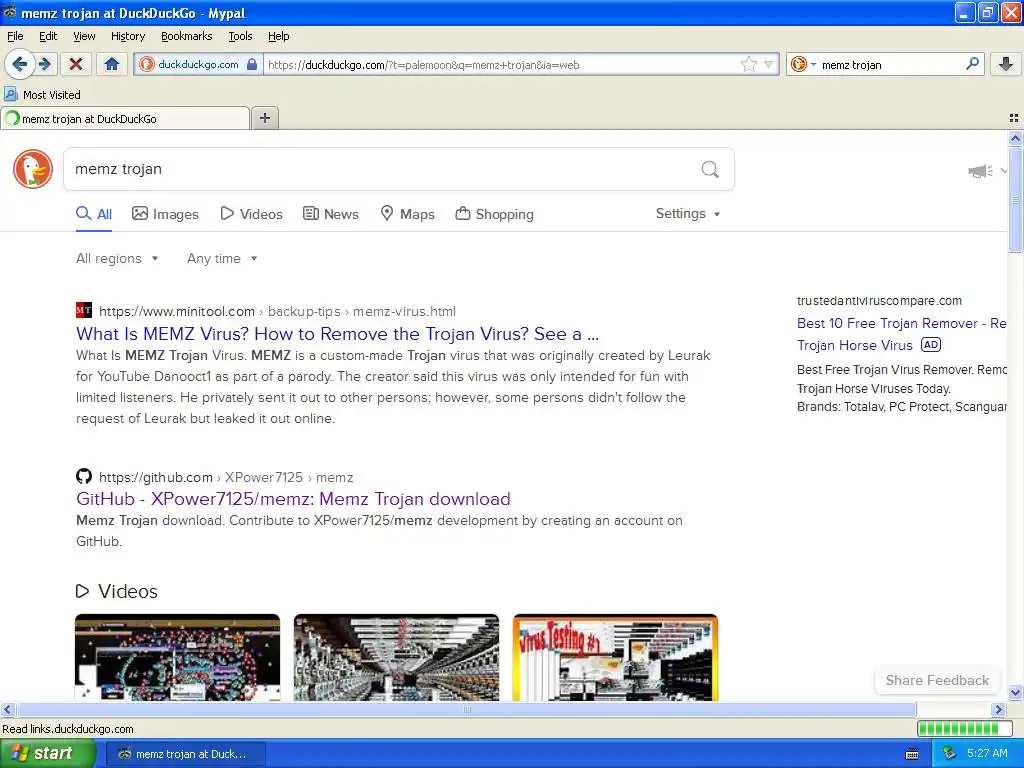Go forward with the forward arrow button
This screenshot has width=1024, height=768.
(x=45, y=64)
